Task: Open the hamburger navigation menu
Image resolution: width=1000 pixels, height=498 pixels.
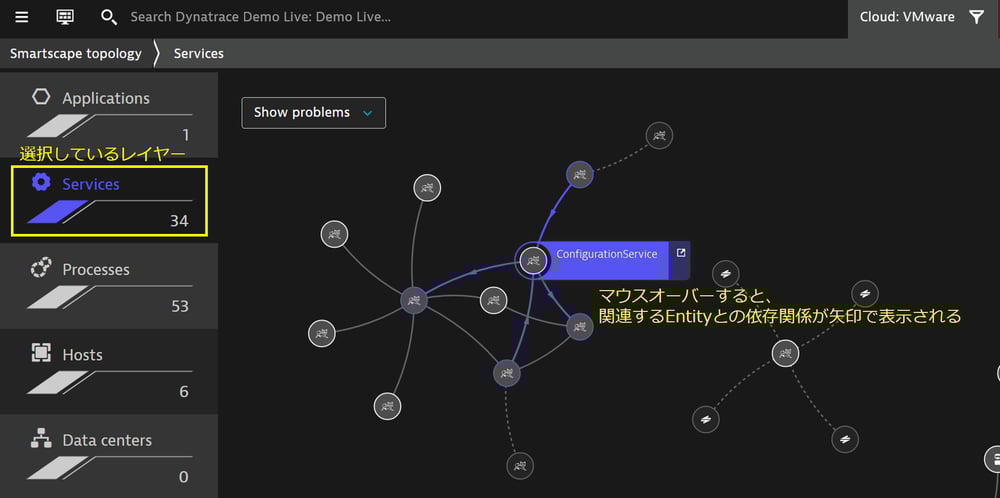Action: click(21, 17)
